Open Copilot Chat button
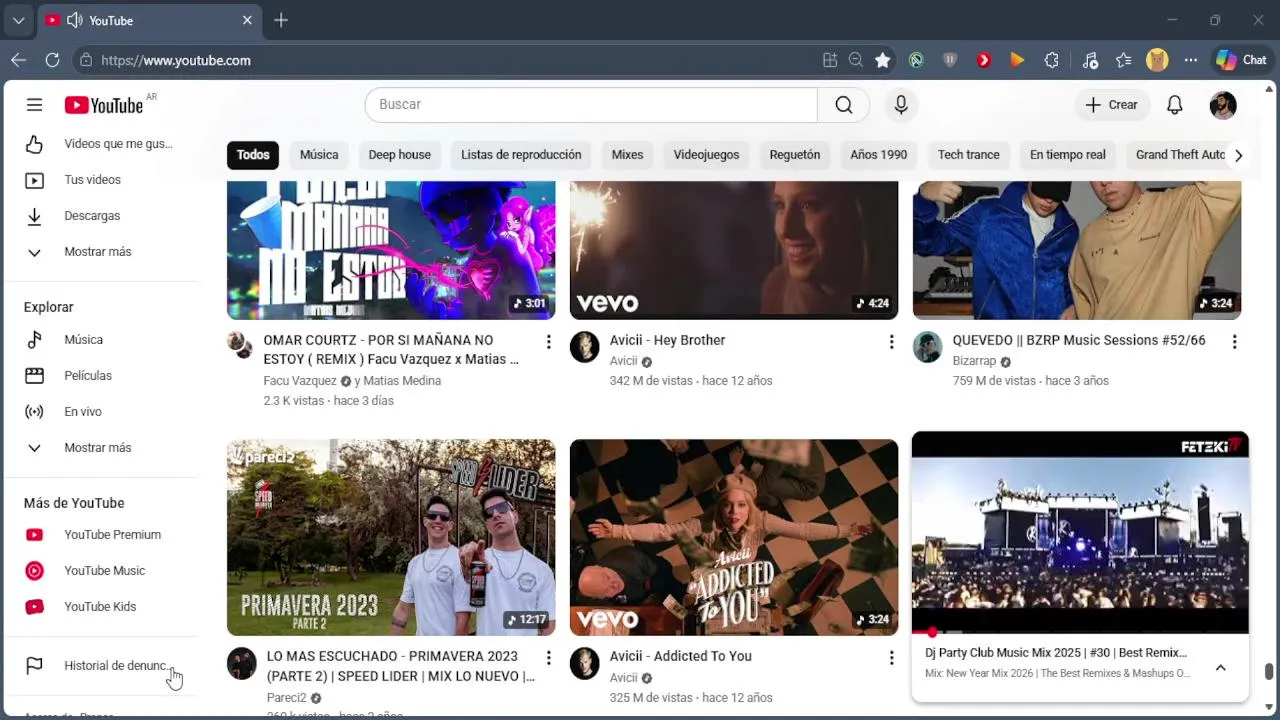Viewport: 1280px width, 720px height. click(x=1241, y=60)
